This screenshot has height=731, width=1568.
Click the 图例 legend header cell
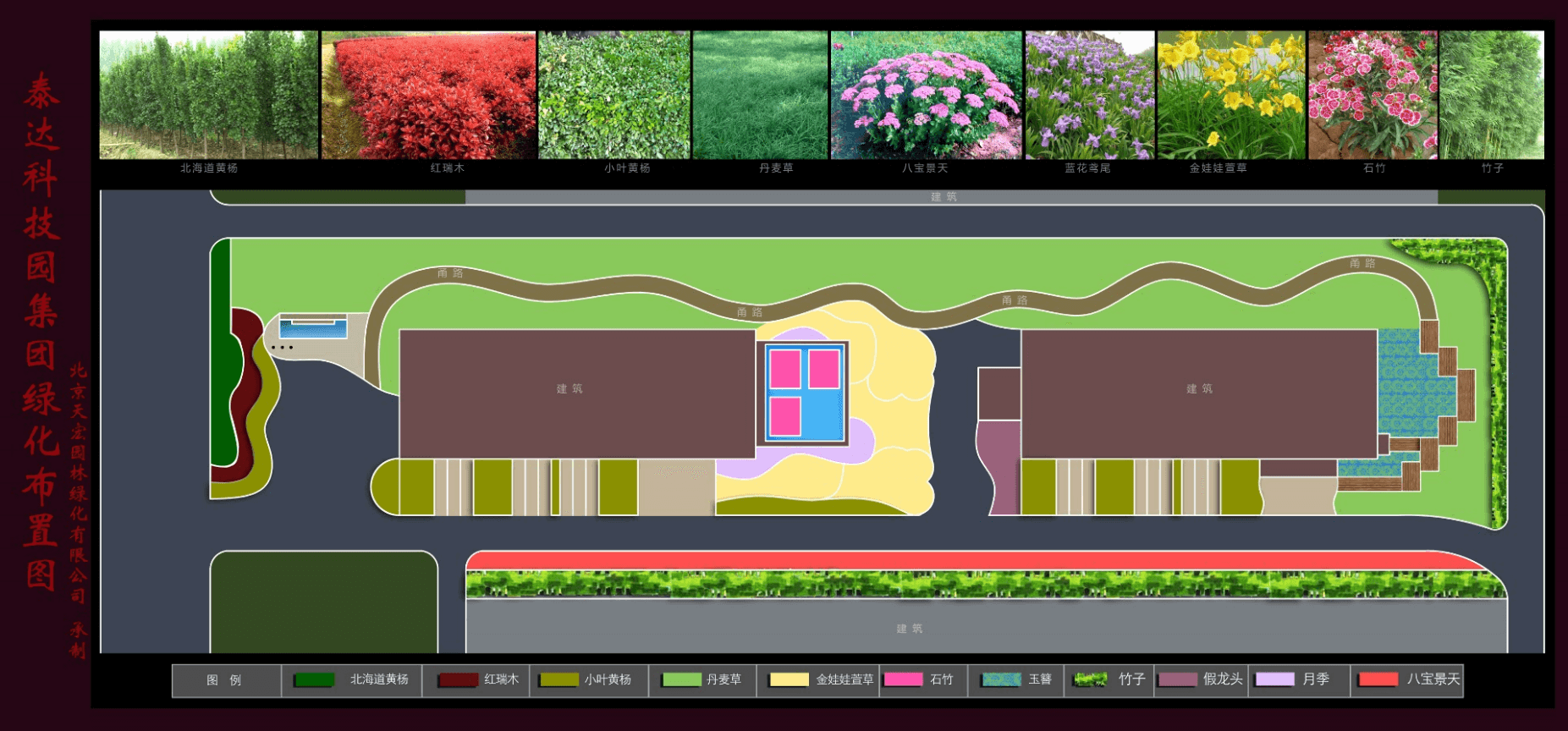pyautogui.click(x=225, y=680)
